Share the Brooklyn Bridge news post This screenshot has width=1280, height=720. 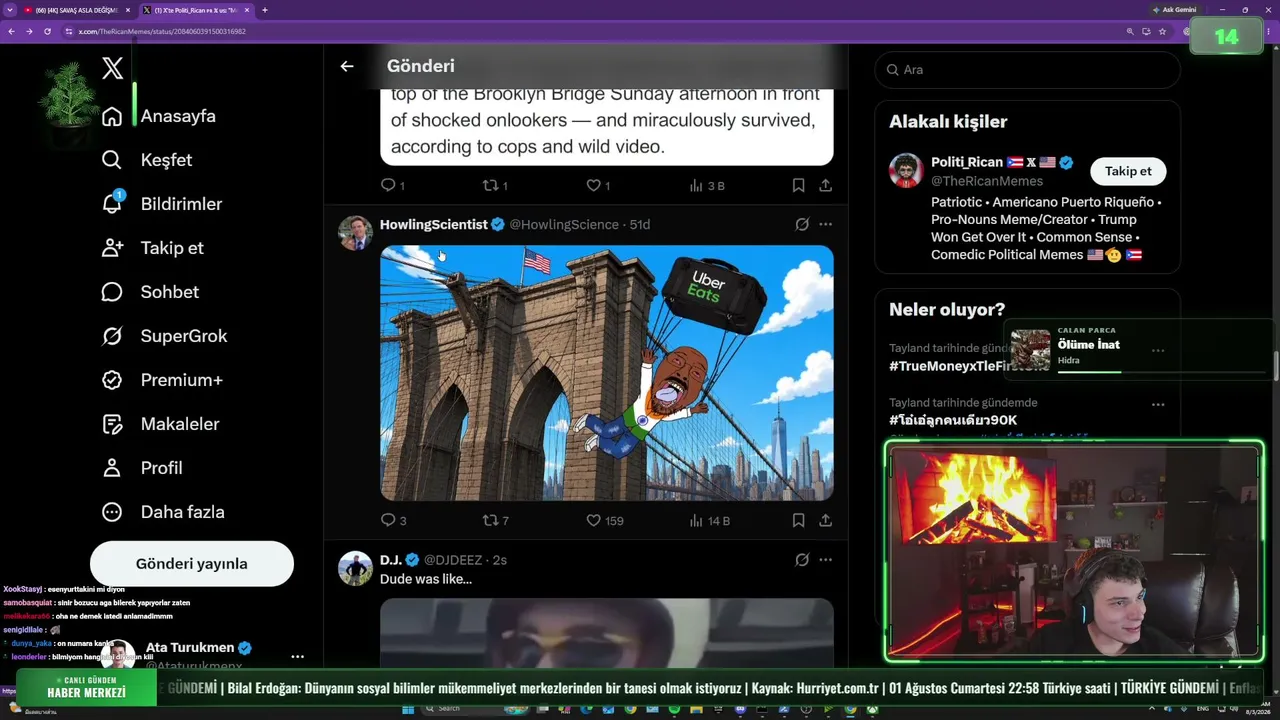tap(825, 185)
